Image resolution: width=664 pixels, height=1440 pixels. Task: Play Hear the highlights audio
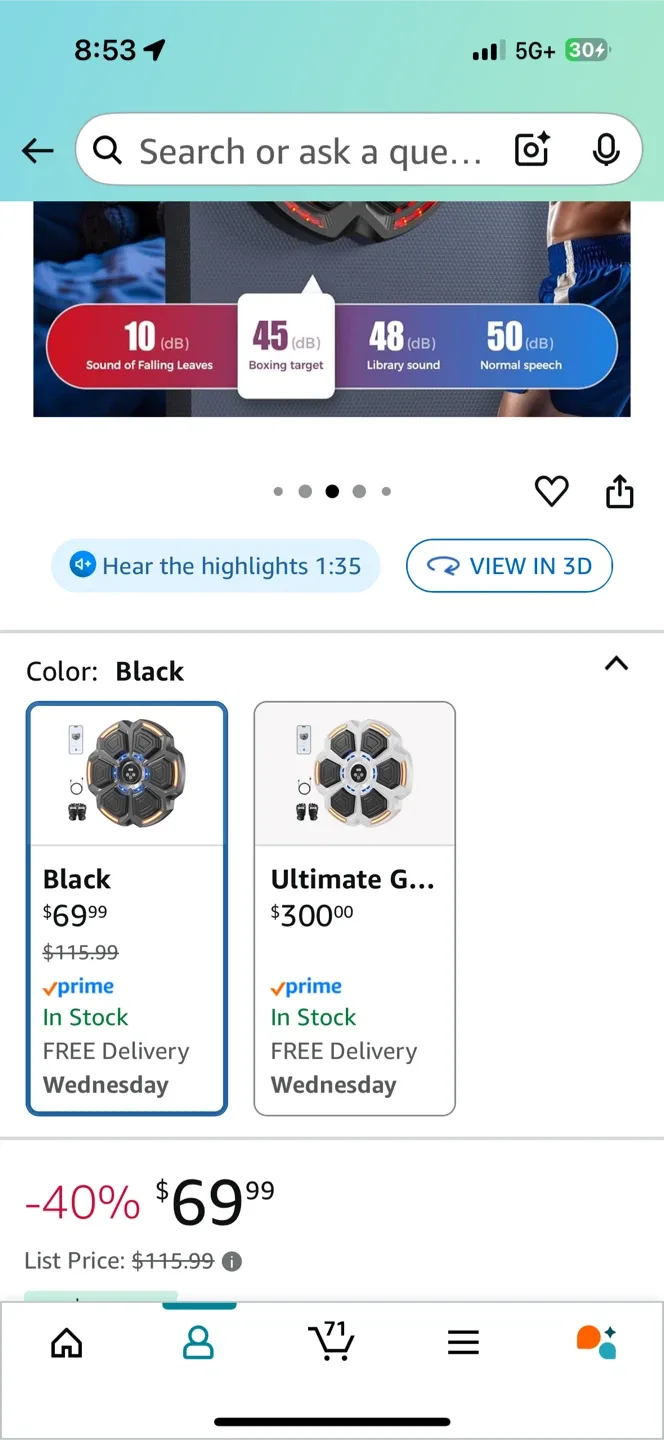pos(215,565)
